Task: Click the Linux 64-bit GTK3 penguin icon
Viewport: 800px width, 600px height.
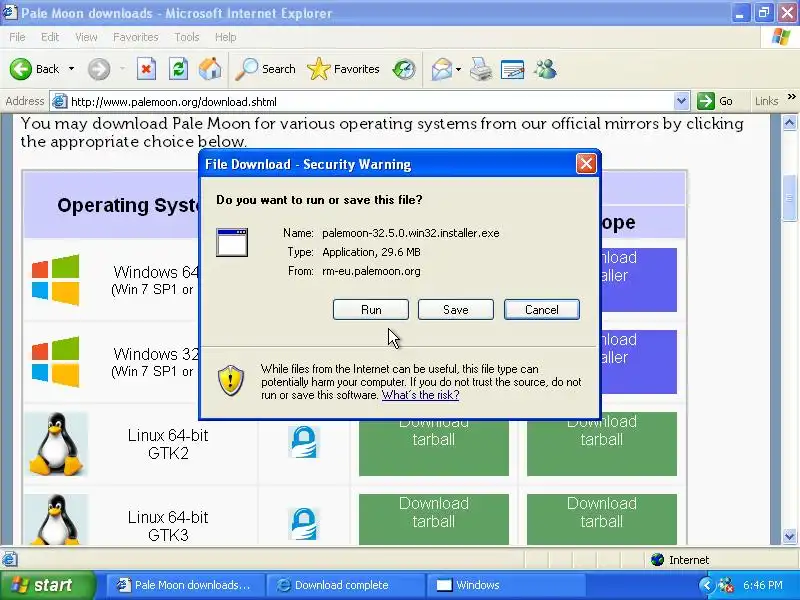Action: pyautogui.click(x=56, y=519)
